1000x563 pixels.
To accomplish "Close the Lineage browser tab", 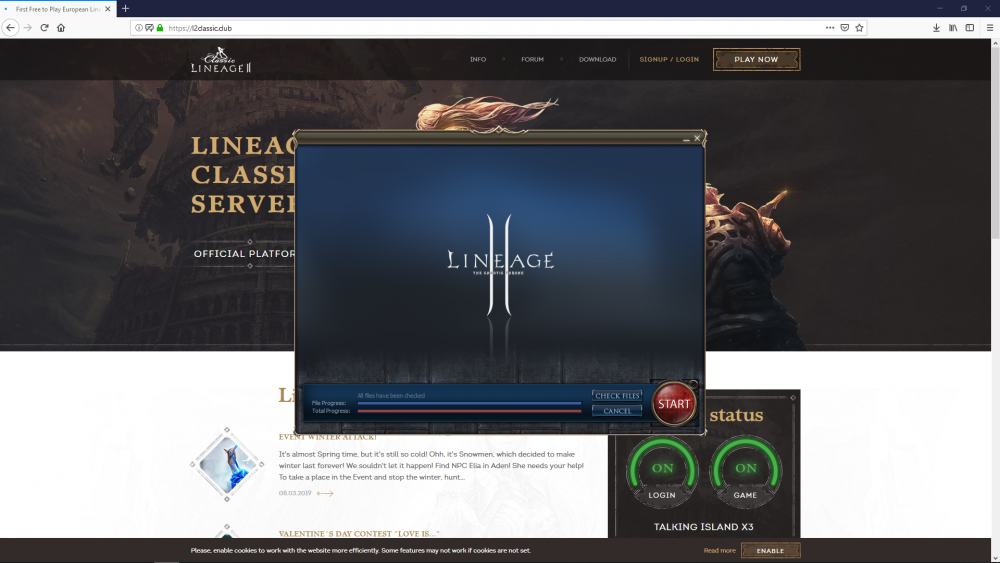I will click(108, 9).
